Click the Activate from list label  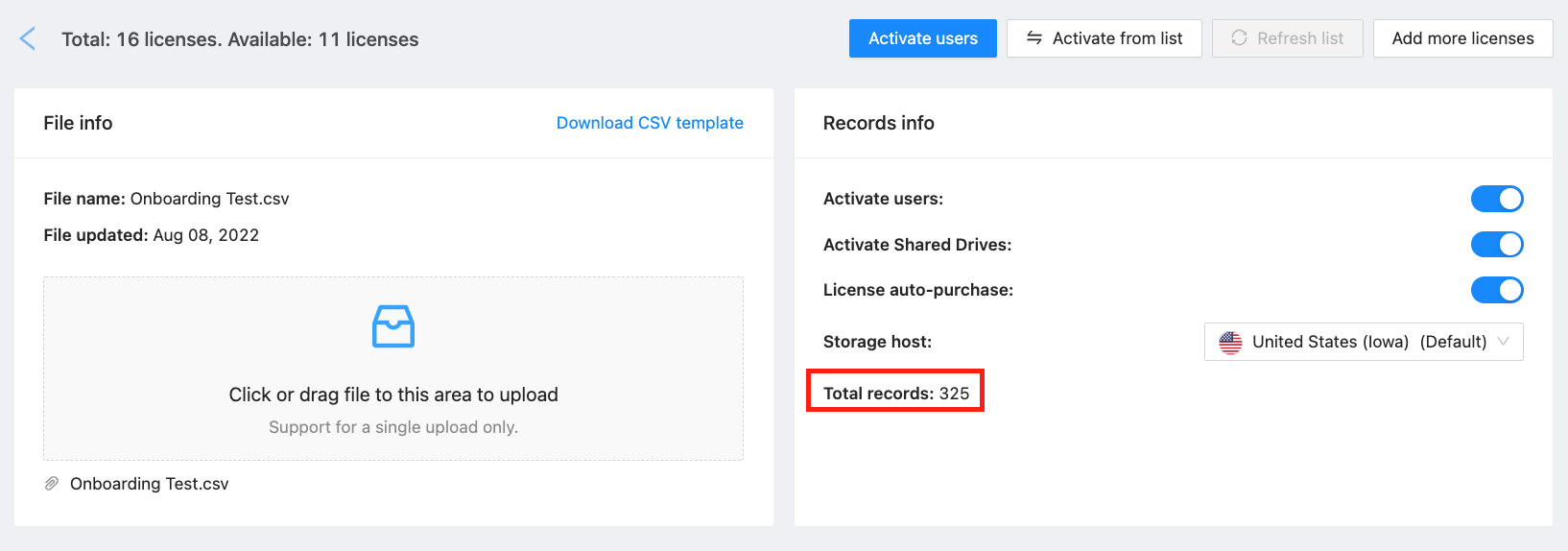(x=1117, y=38)
